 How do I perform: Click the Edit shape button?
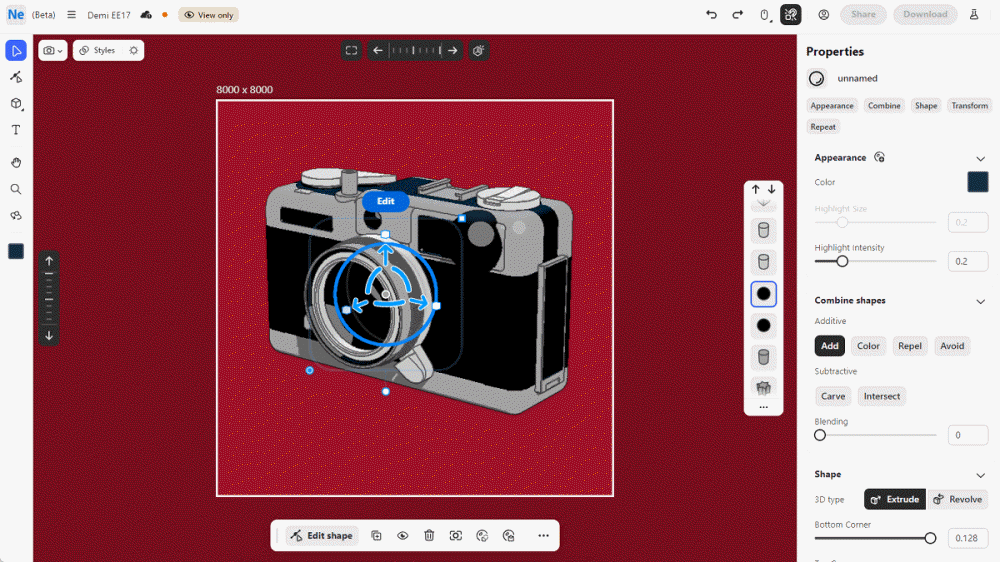pyautogui.click(x=321, y=536)
